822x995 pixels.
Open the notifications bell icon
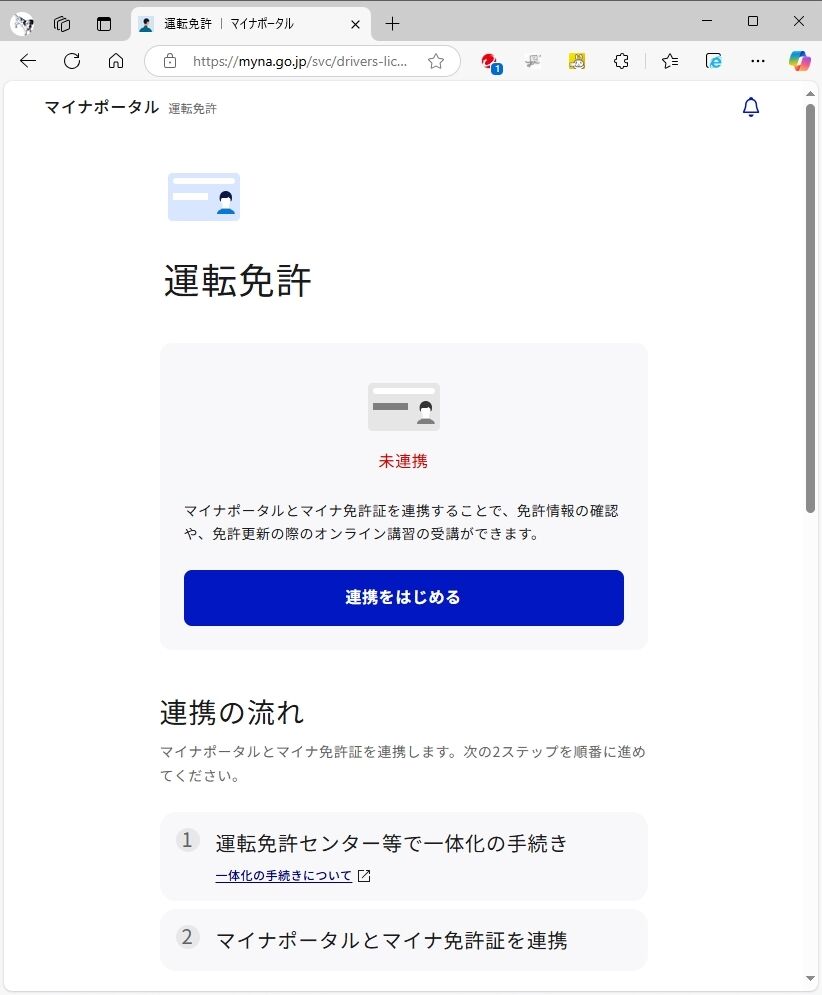751,107
